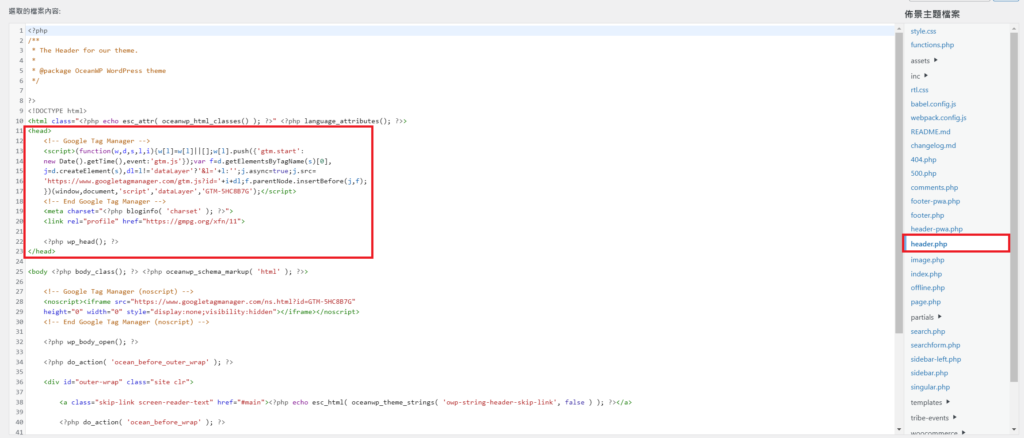
Task: Click the 'j=d.createElement(s)' line 15
Action: point(179,171)
